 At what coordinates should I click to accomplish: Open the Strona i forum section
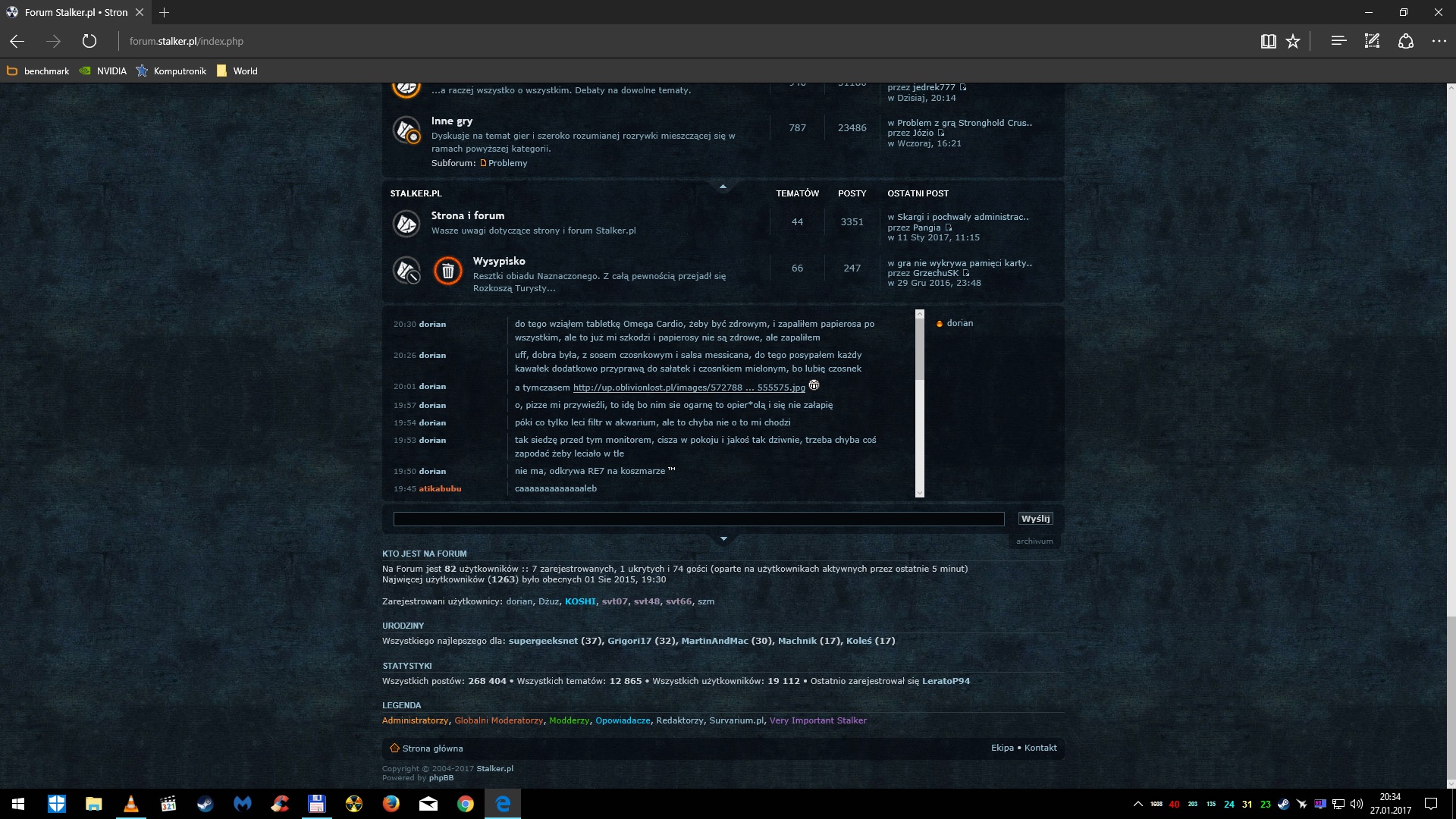(x=468, y=215)
